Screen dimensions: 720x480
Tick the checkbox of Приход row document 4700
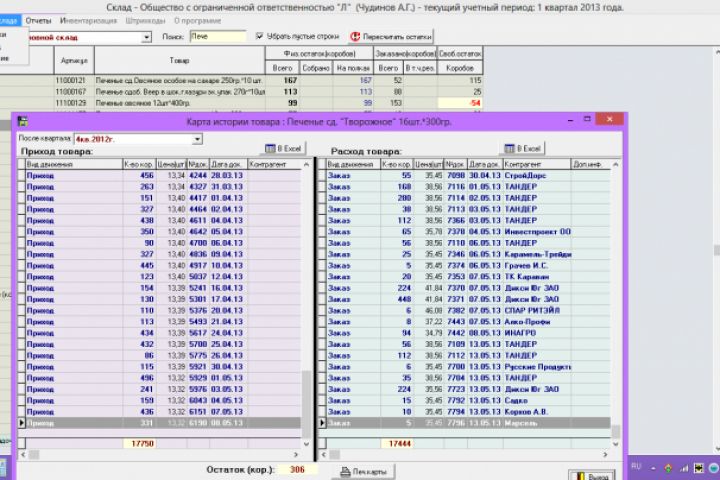pos(21,243)
